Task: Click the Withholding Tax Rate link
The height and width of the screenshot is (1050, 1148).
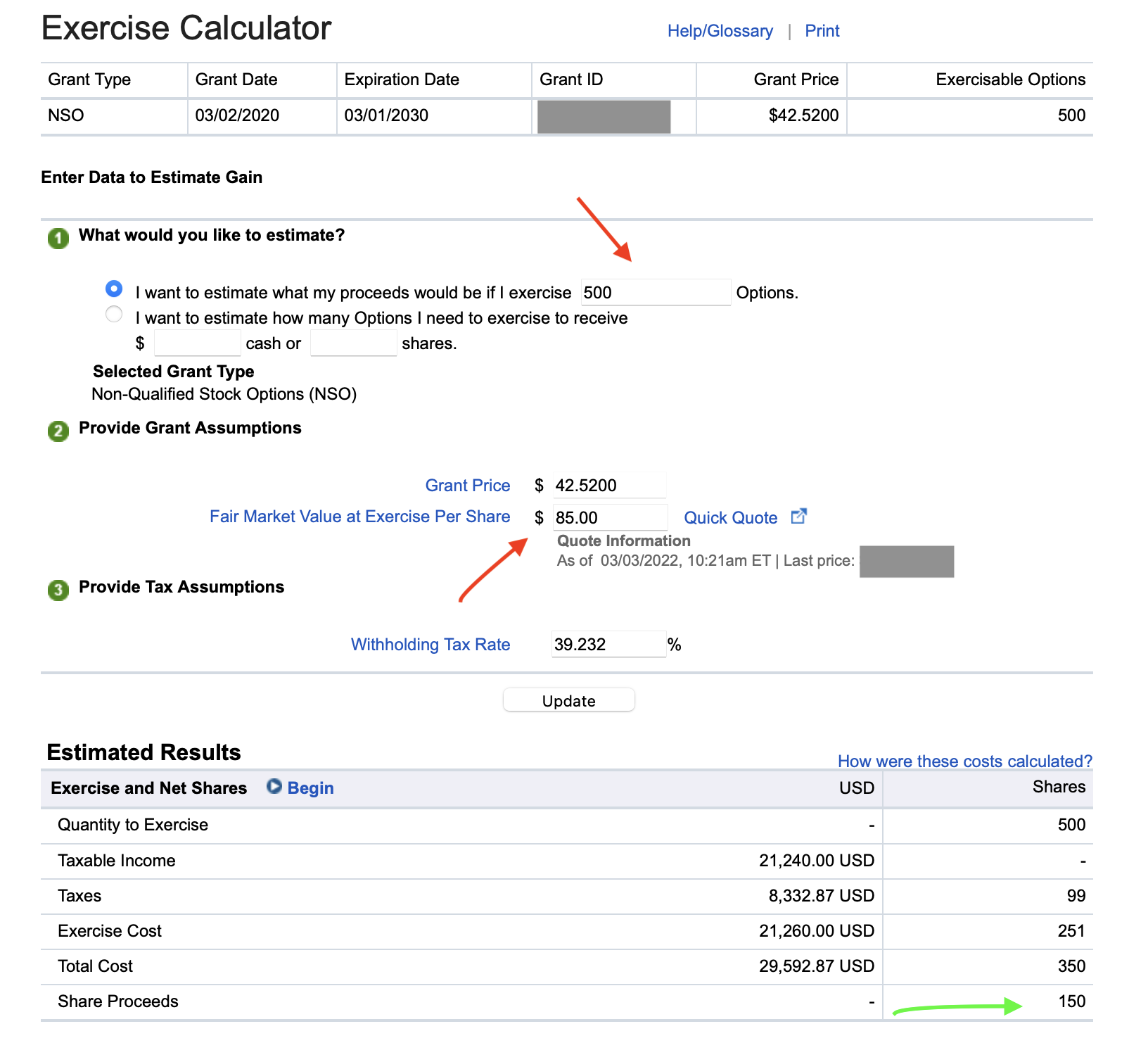Action: (430, 645)
